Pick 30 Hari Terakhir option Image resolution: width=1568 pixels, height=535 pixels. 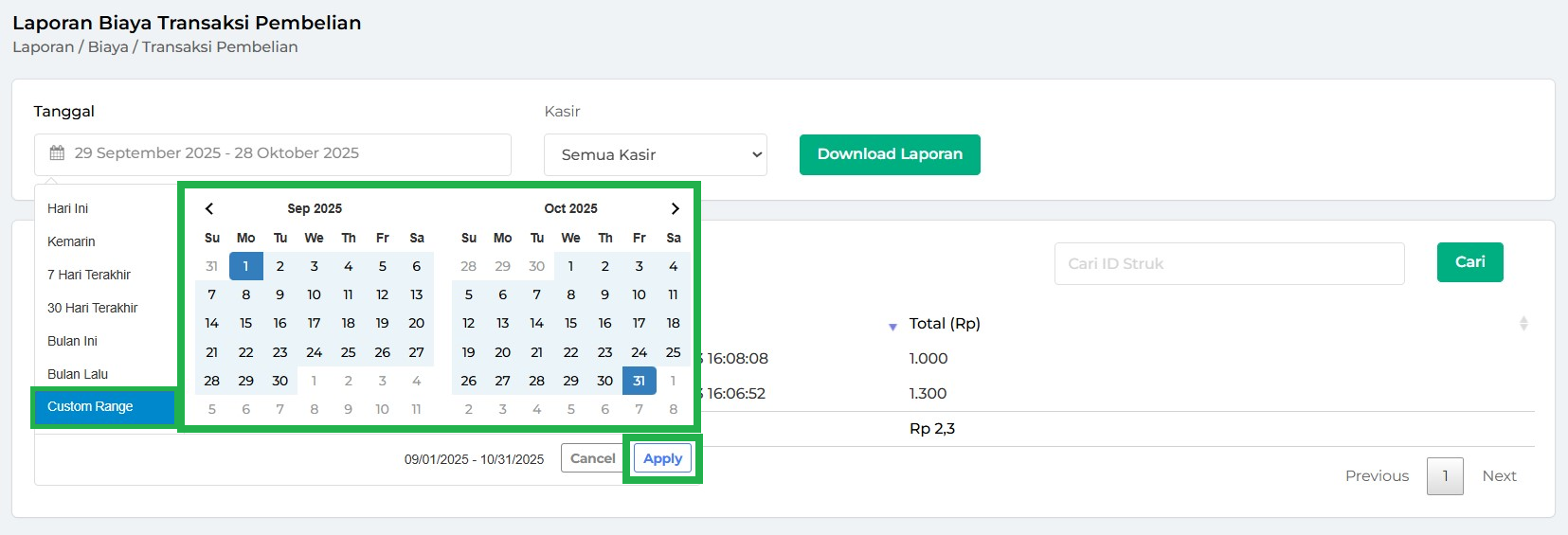(93, 308)
